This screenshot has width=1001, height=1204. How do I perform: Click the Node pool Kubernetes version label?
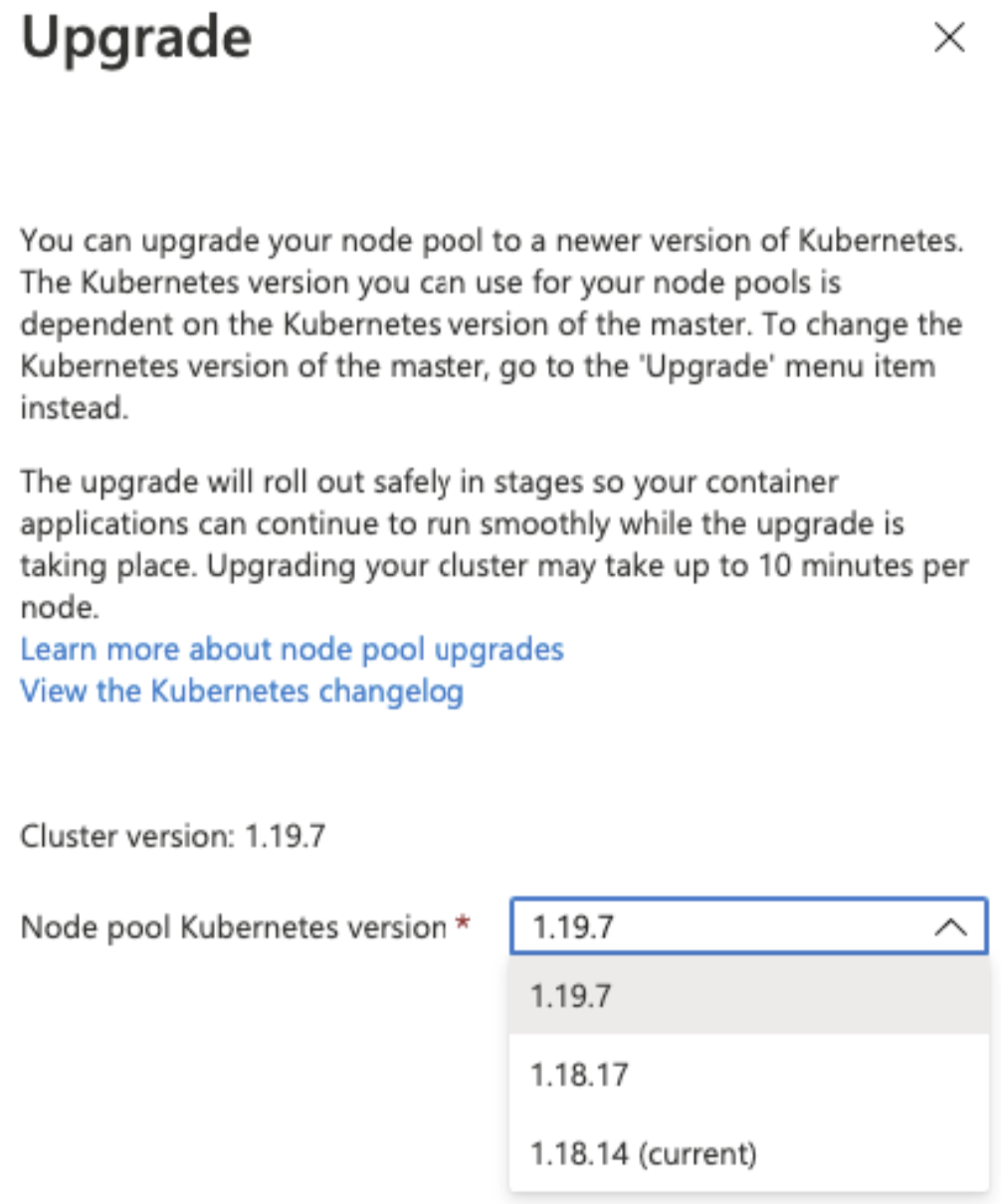233,927
